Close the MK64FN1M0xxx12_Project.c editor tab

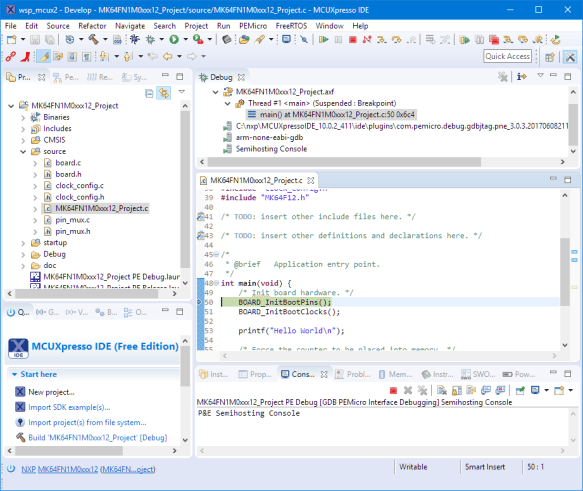point(311,180)
